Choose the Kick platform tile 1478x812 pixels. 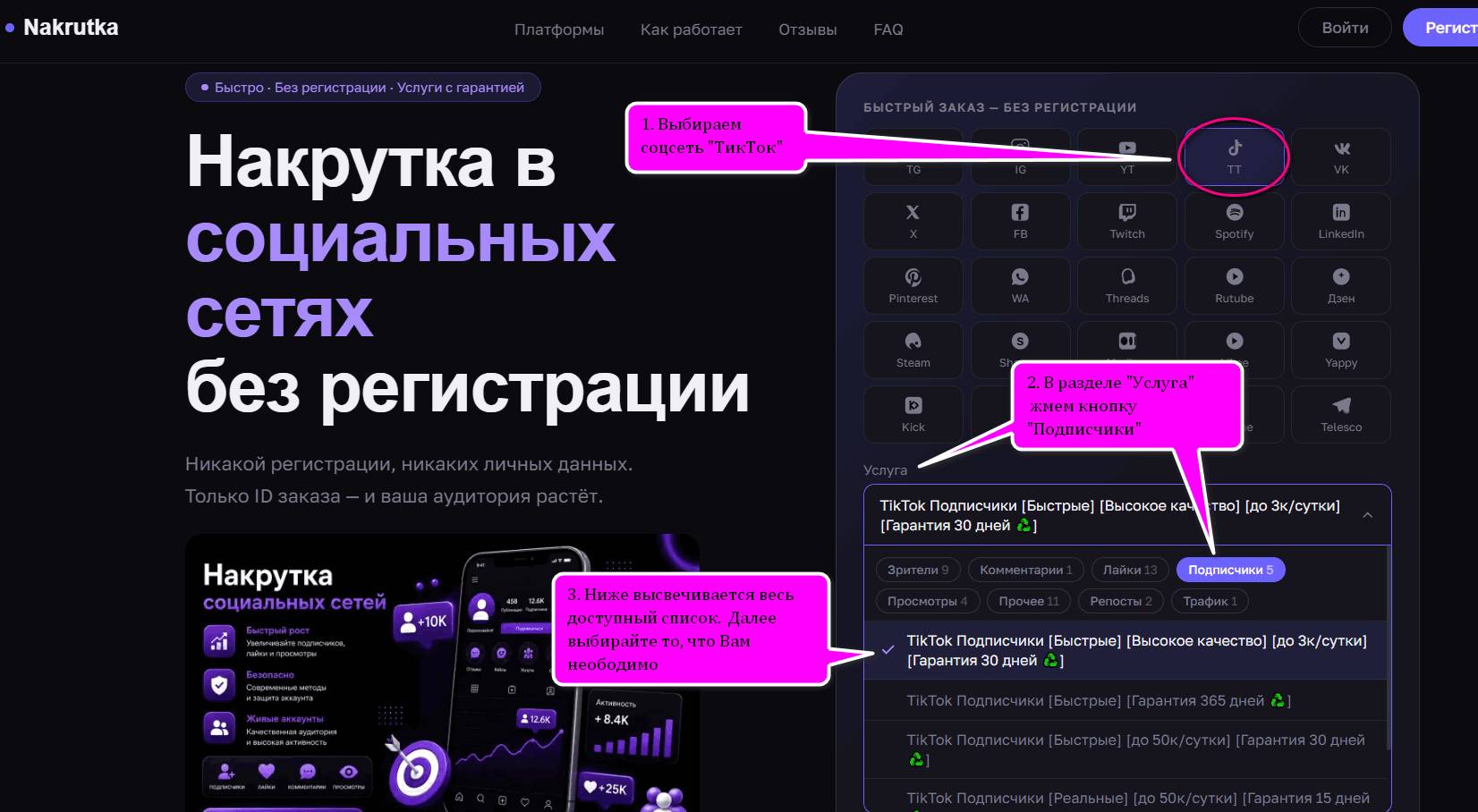tap(913, 414)
